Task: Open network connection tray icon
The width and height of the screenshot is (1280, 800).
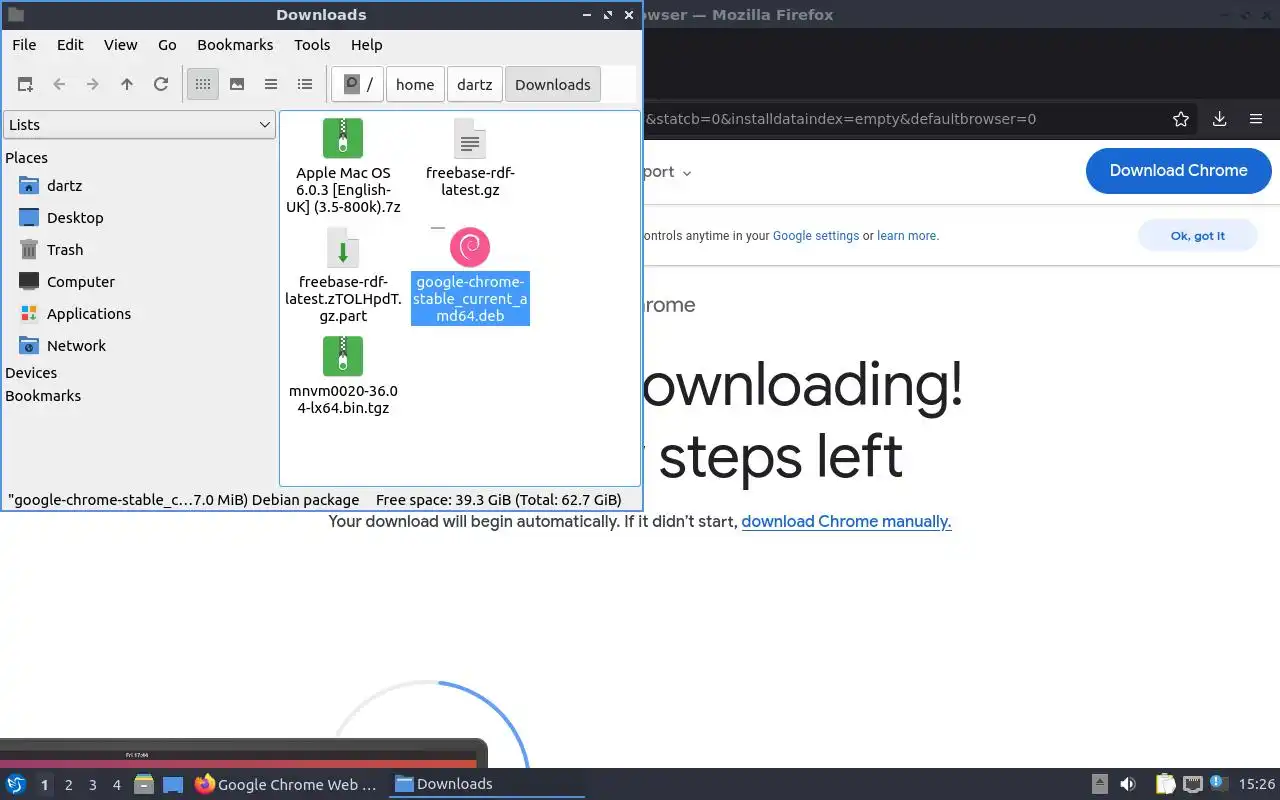Action: click(1193, 785)
